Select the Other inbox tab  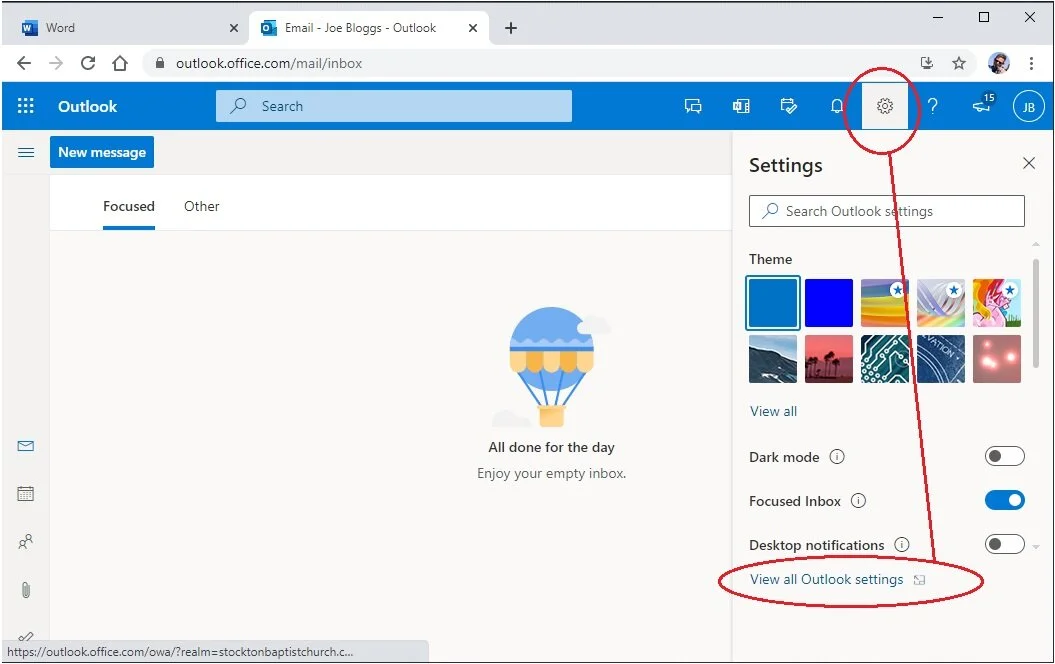[x=202, y=207]
